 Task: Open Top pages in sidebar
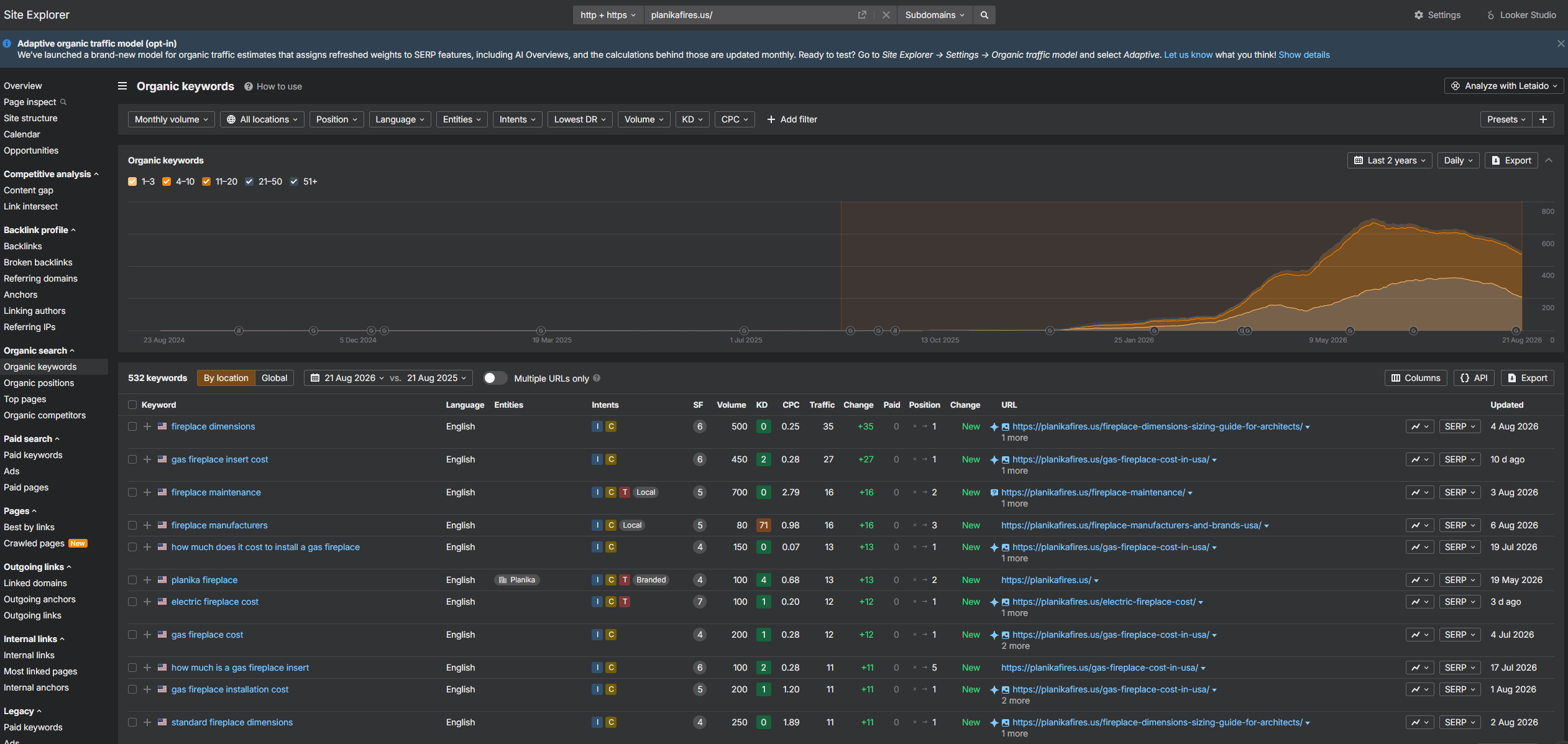click(25, 399)
